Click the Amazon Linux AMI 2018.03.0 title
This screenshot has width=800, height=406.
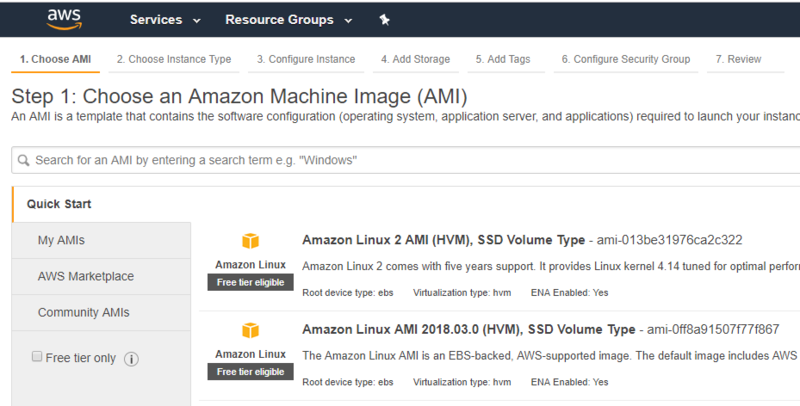[x=468, y=329]
